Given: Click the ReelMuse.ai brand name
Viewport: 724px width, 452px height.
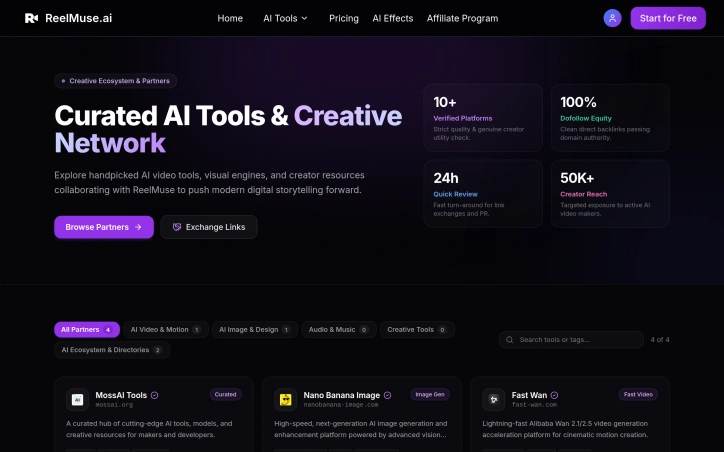Looking at the screenshot, I should coord(78,18).
